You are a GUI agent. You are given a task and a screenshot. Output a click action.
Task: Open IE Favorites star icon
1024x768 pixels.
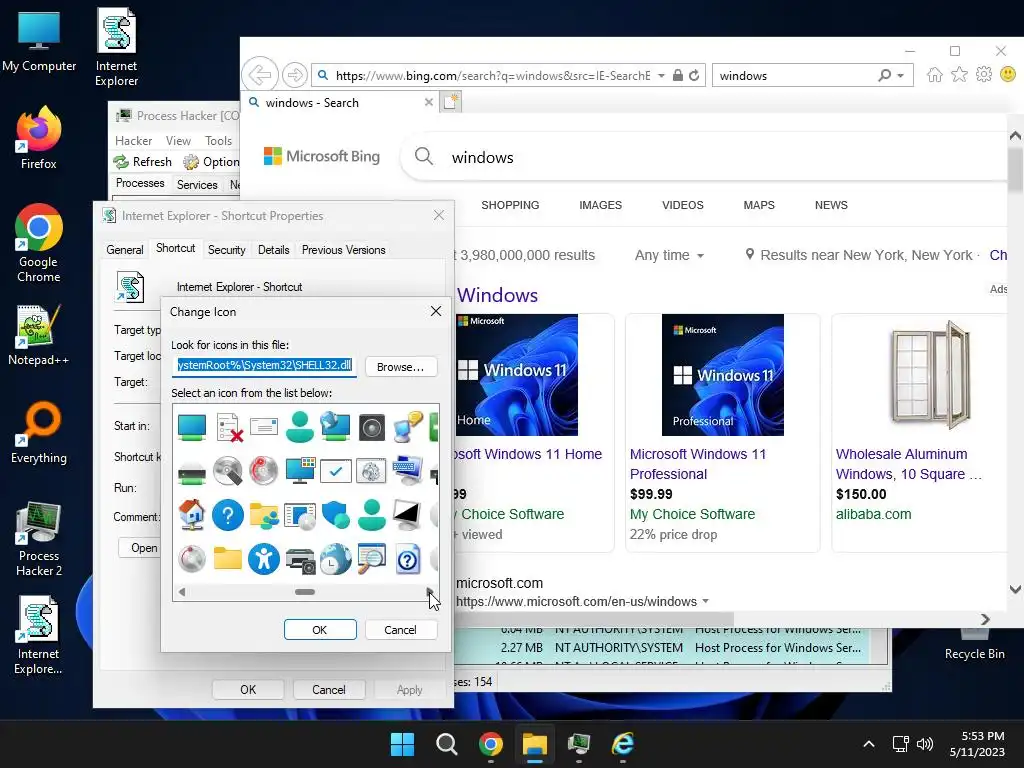coord(959,74)
